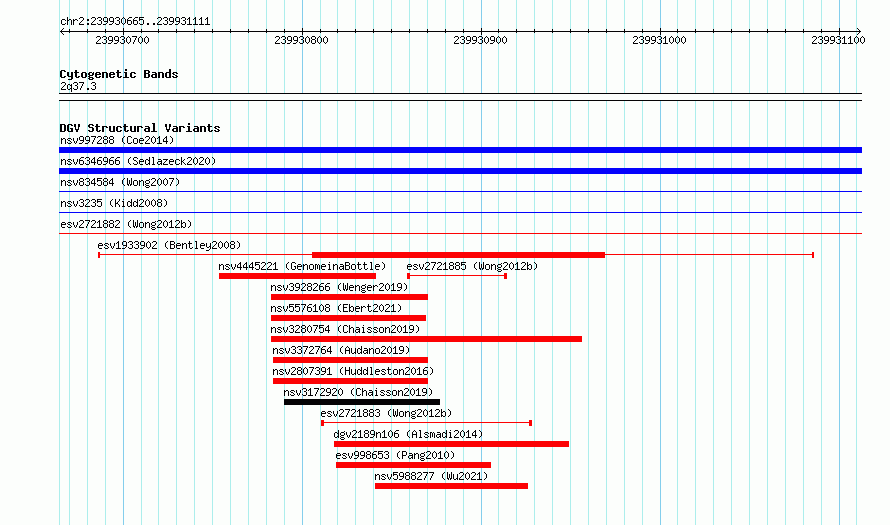Screen dimensions: 890x525
Task: Click the thin red span under esv2721885
Action: click(x=457, y=276)
